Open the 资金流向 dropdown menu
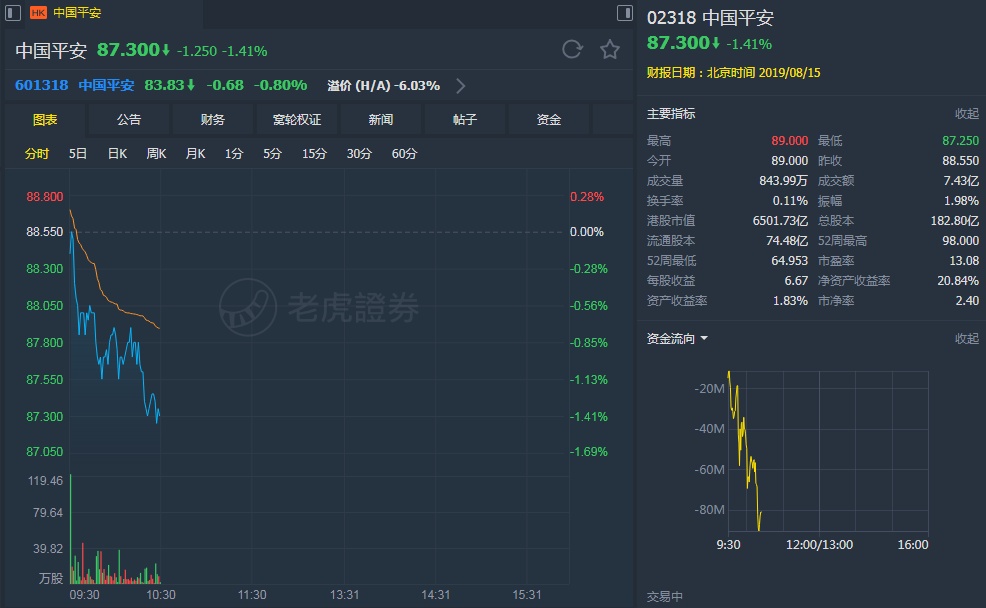 [704, 338]
